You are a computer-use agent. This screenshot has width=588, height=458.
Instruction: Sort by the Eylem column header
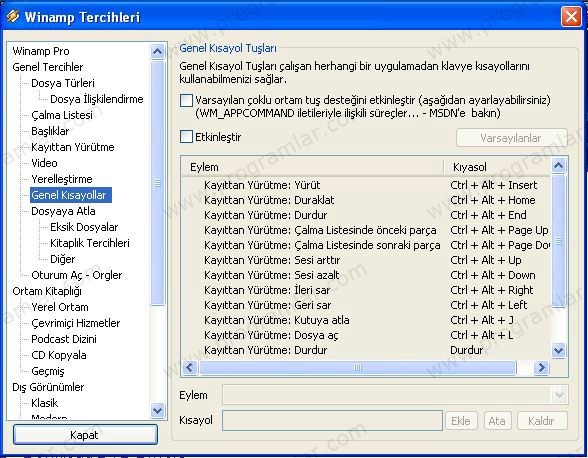click(313, 167)
